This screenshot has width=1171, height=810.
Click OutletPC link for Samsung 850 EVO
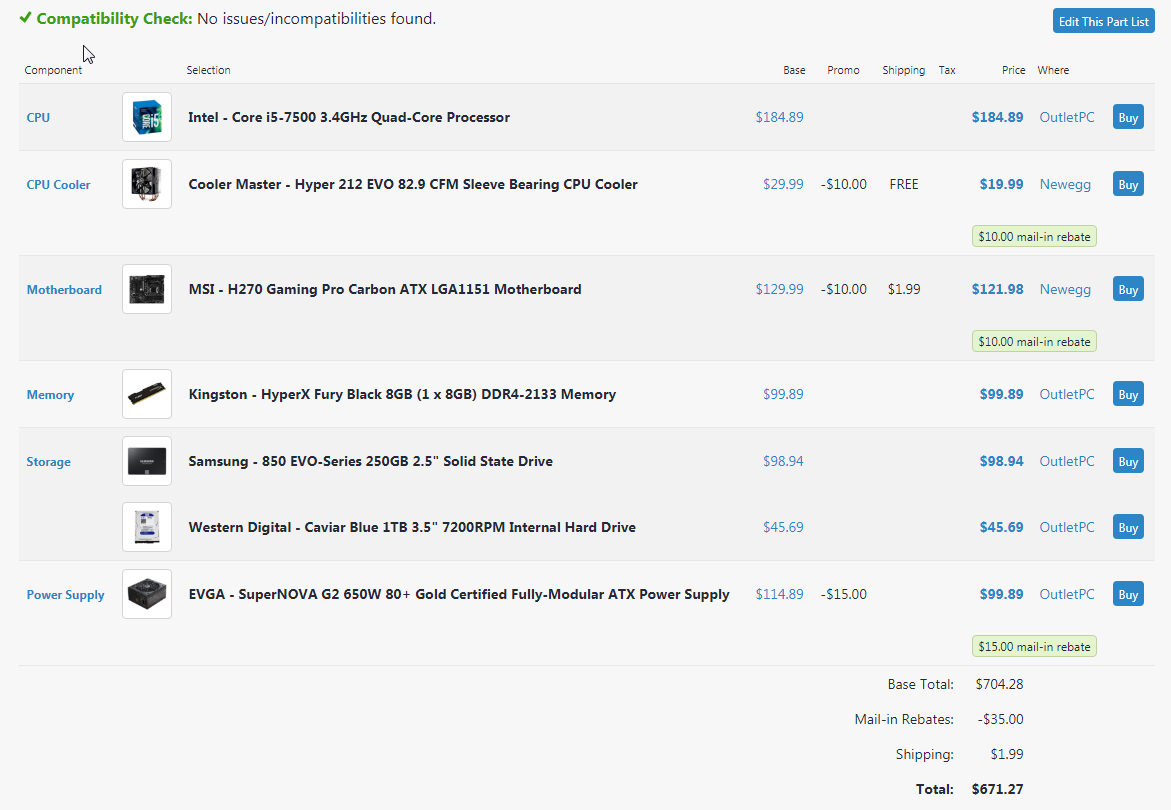click(1067, 461)
